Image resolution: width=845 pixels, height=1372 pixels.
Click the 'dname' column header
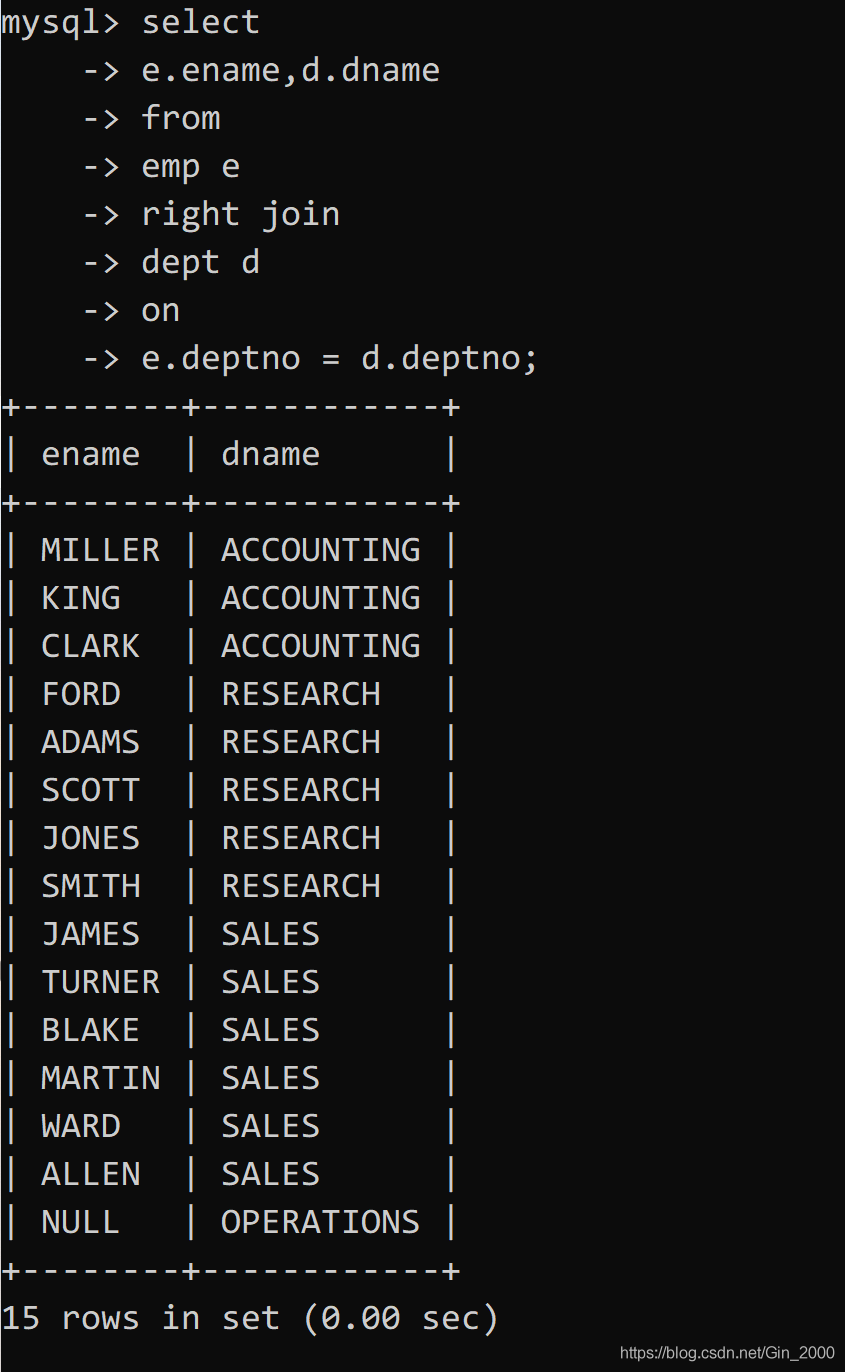pyautogui.click(x=270, y=454)
